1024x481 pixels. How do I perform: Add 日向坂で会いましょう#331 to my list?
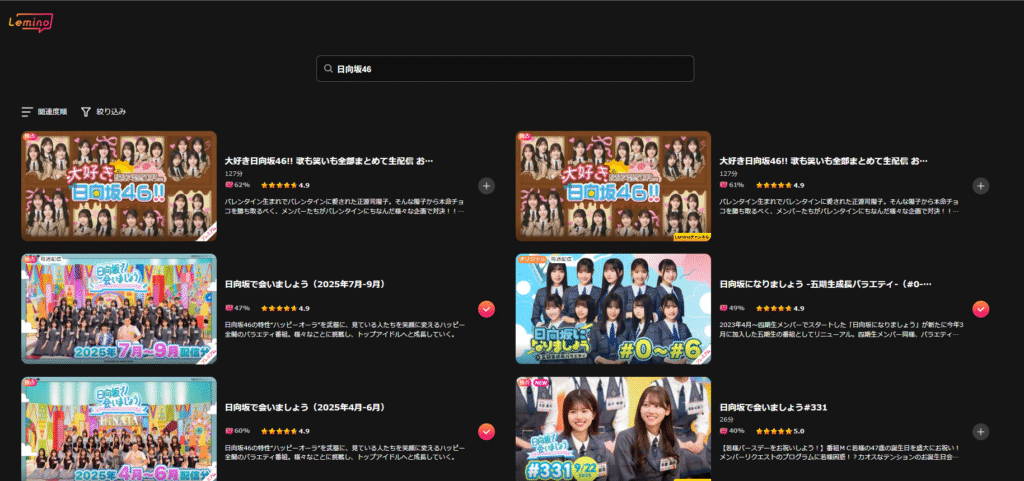(980, 431)
